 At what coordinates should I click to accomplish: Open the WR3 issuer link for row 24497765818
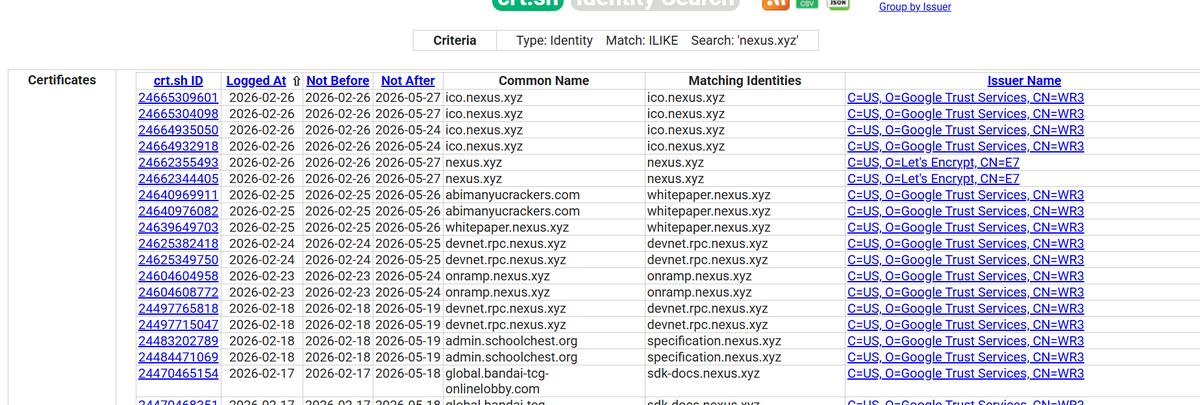965,309
